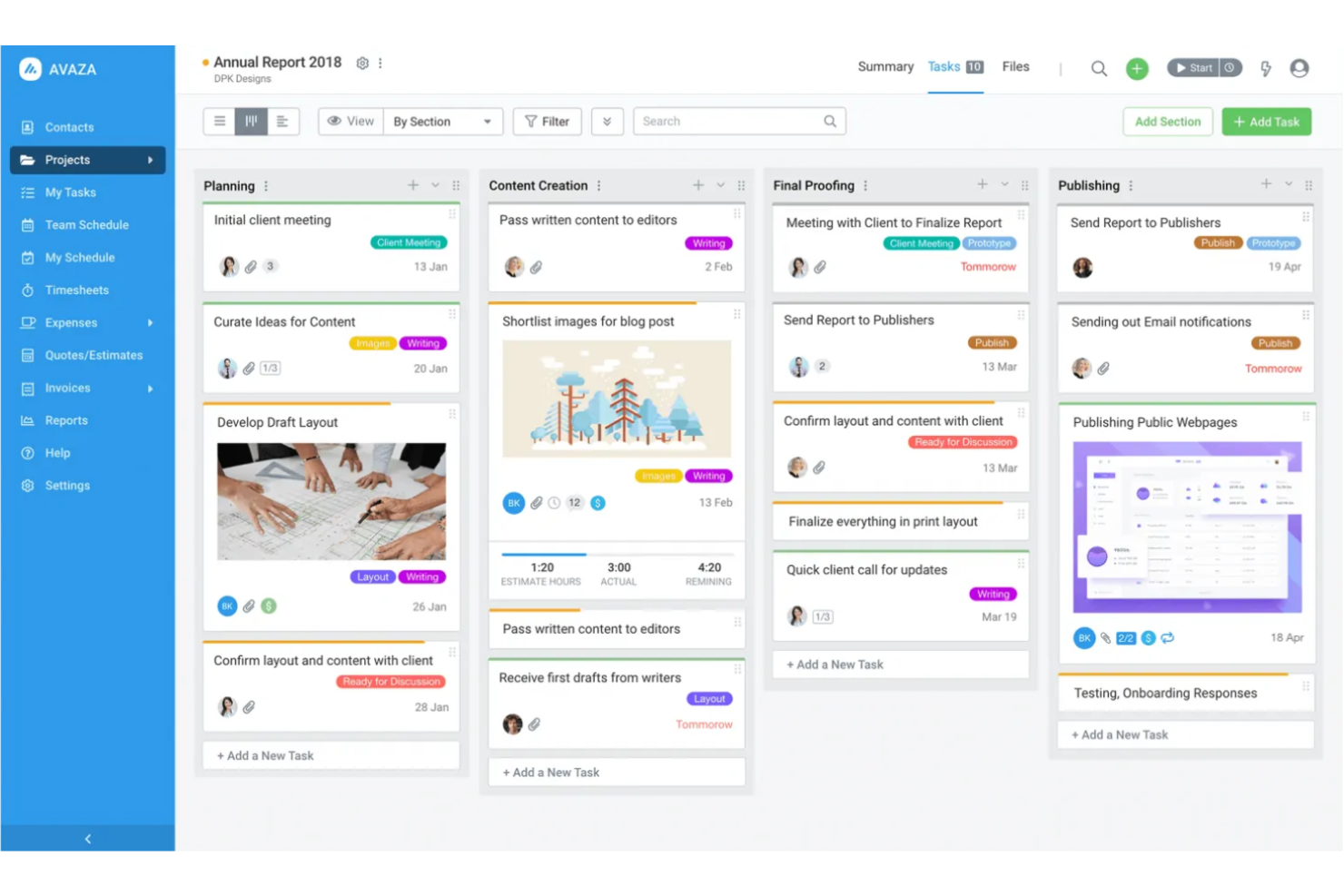This screenshot has height=896, width=1344.
Task: Switch to the Files tab
Action: [x=1015, y=66]
